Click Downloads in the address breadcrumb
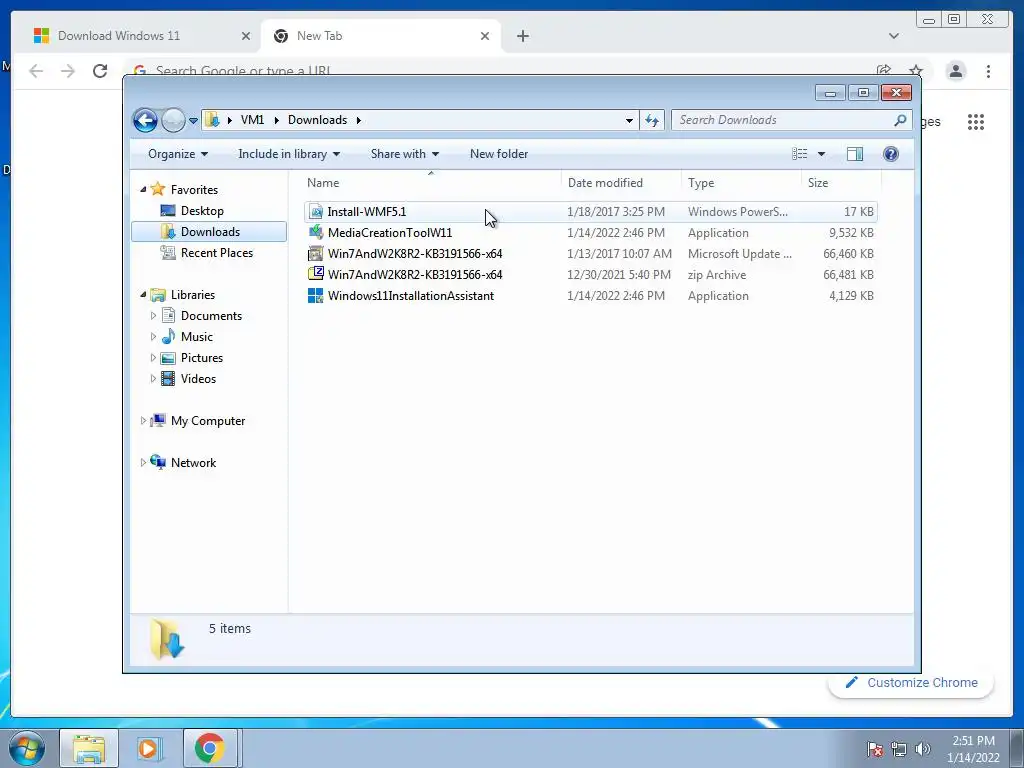 click(317, 120)
